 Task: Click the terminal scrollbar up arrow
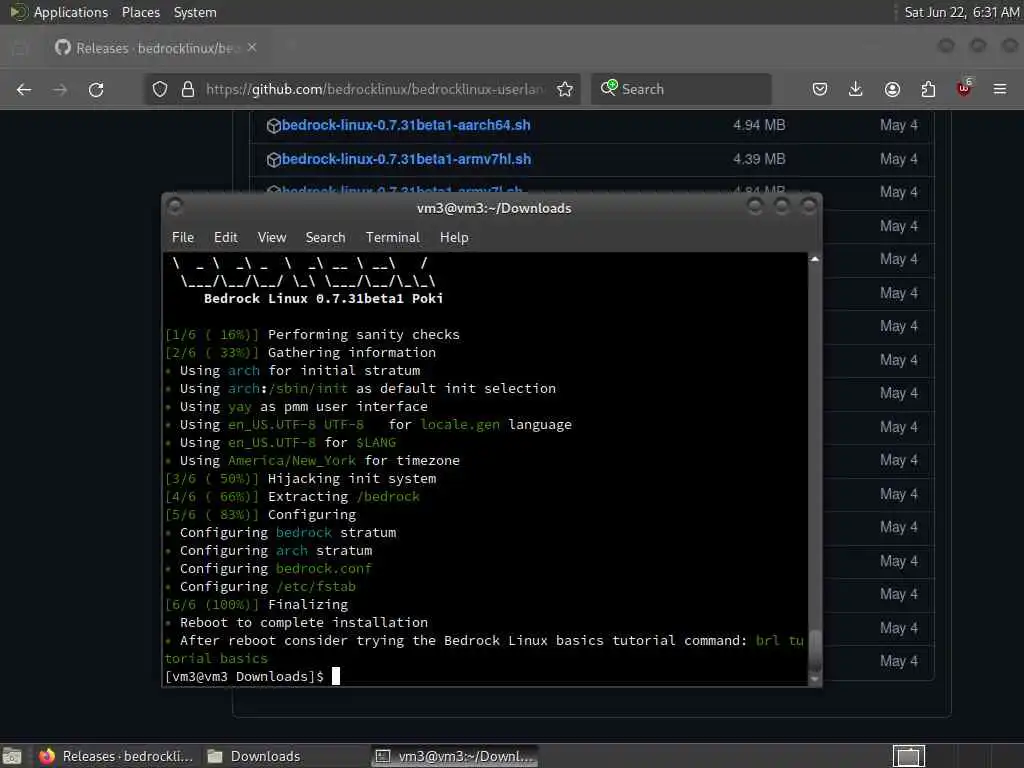pyautogui.click(x=814, y=259)
